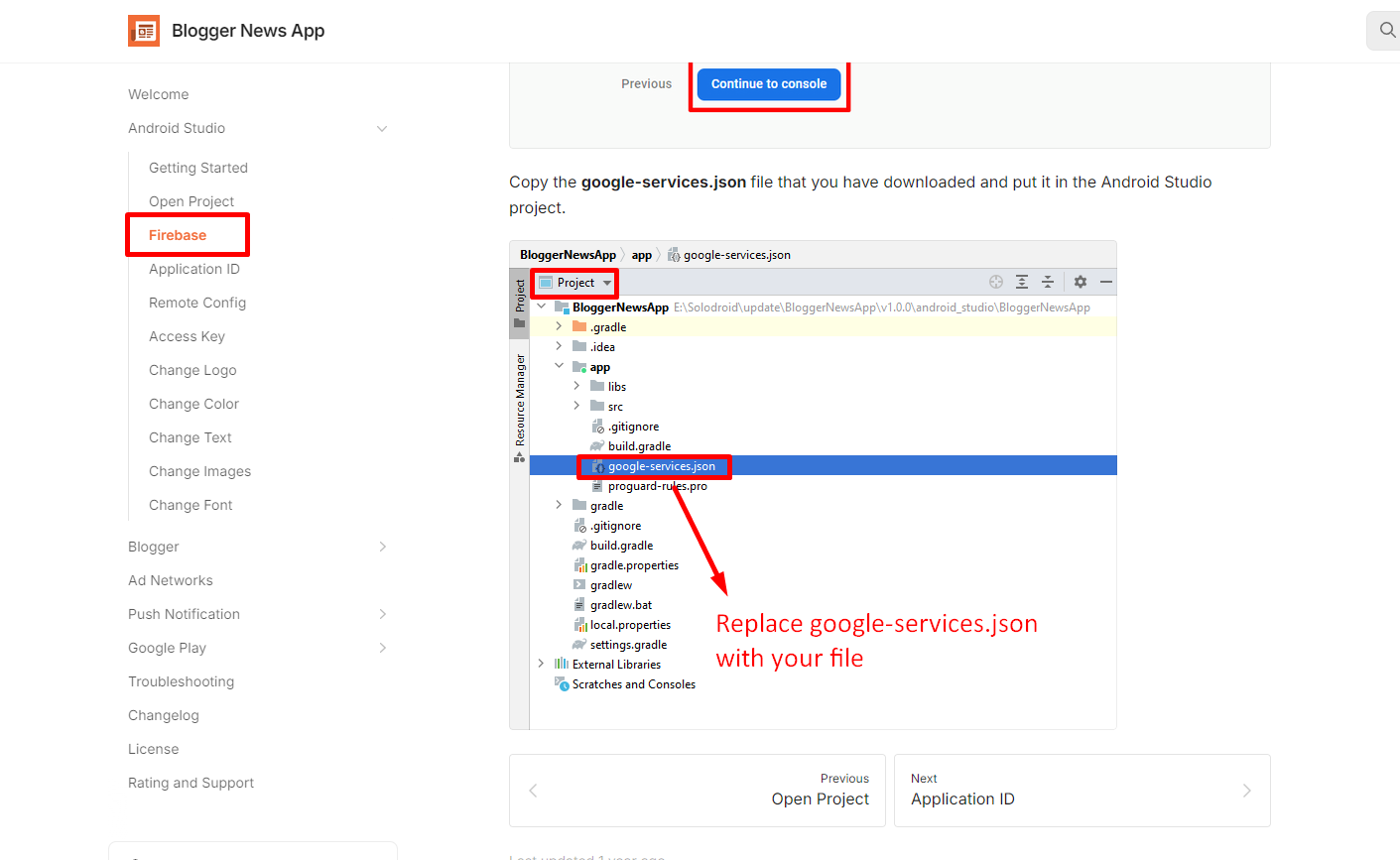Image resolution: width=1400 pixels, height=860 pixels.
Task: Go to Remote Config page
Action: tap(197, 303)
